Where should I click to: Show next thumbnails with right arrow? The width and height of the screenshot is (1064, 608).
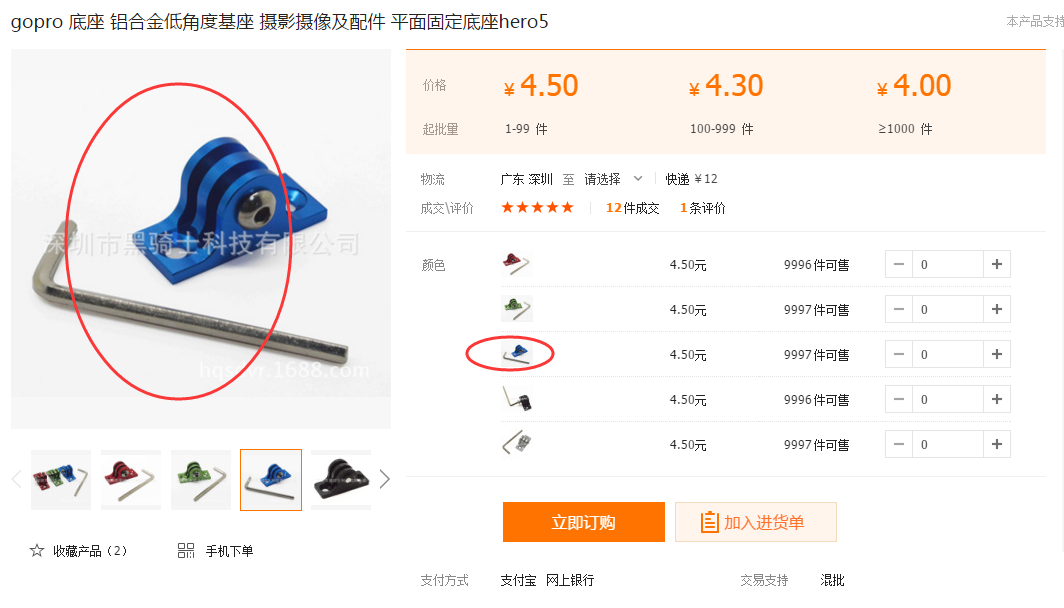pos(385,479)
